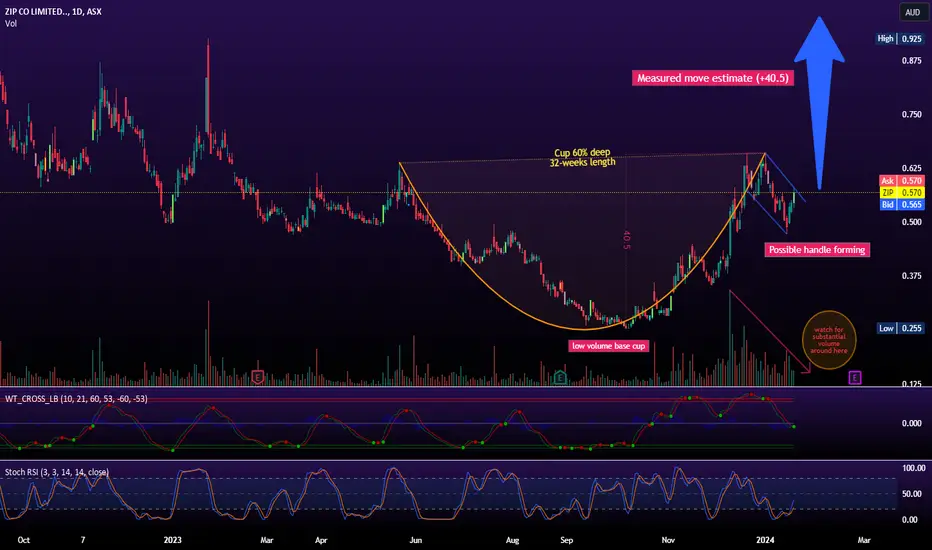Select the 'Measured move estimate (+40.5)' label

click(x=713, y=78)
